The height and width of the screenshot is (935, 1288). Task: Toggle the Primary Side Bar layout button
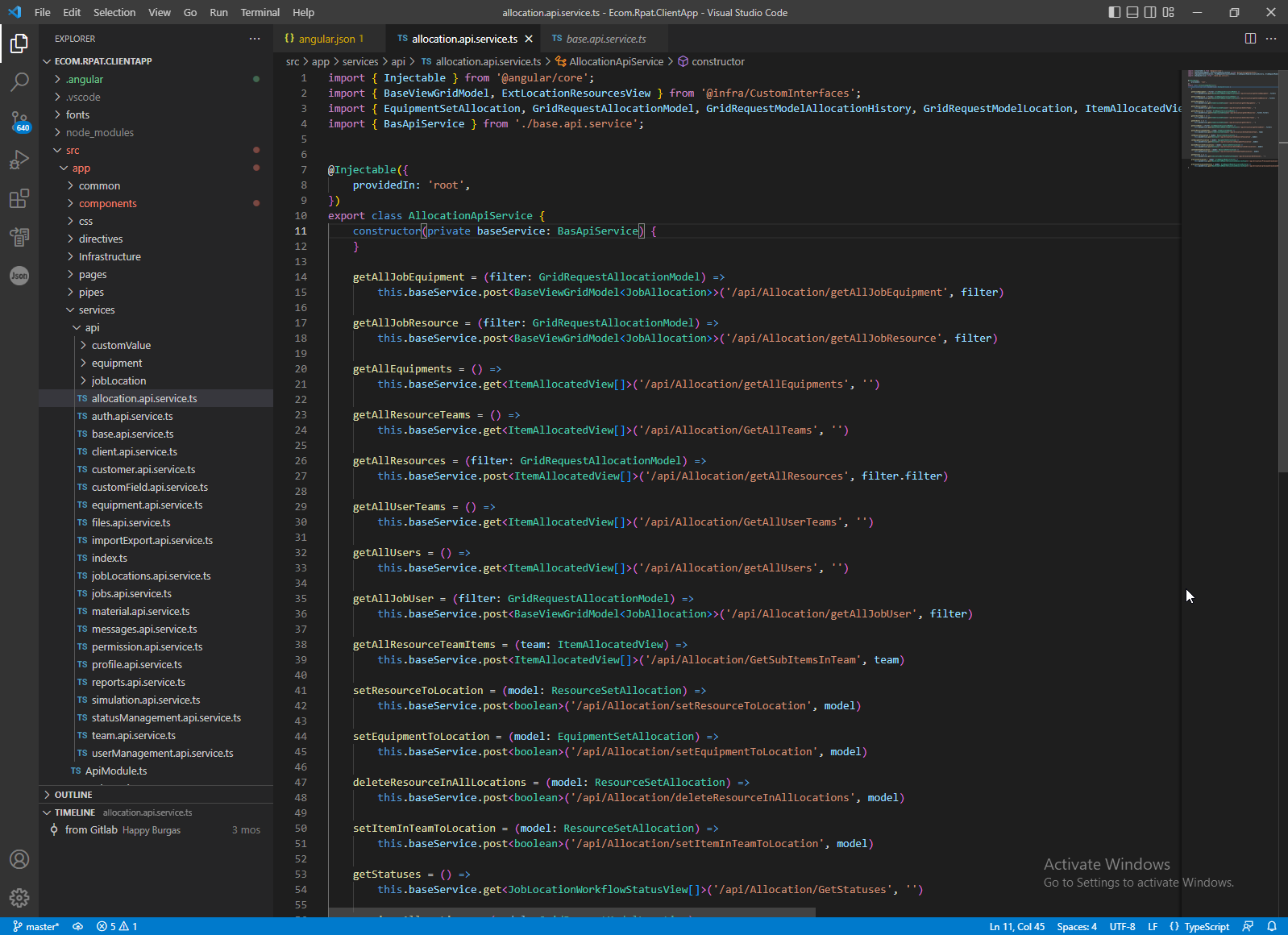1115,12
